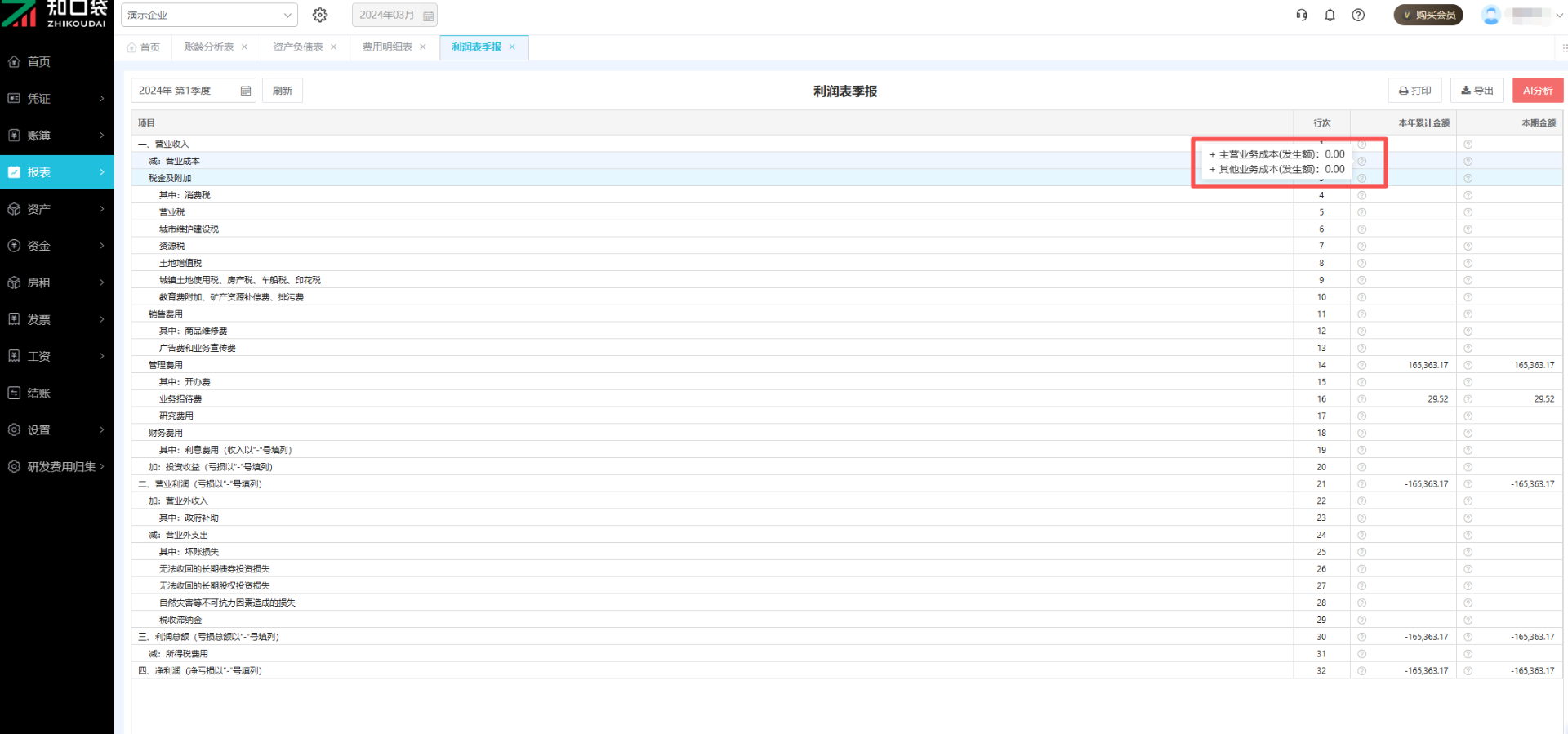1568x734 pixels.
Task: Open the 2024年 第1季度 quarter picker
Action: pos(193,91)
